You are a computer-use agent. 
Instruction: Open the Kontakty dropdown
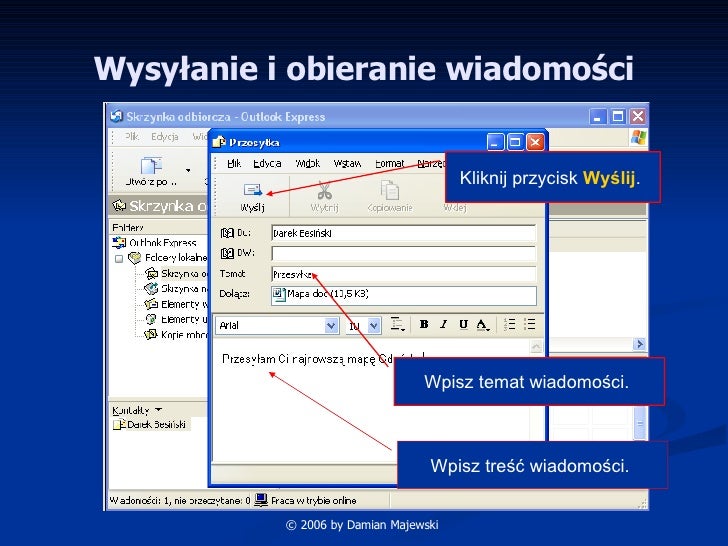158,410
